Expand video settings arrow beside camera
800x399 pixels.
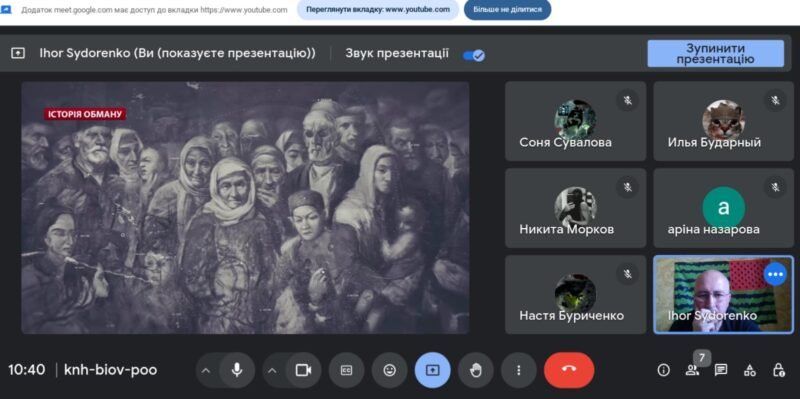[272, 370]
